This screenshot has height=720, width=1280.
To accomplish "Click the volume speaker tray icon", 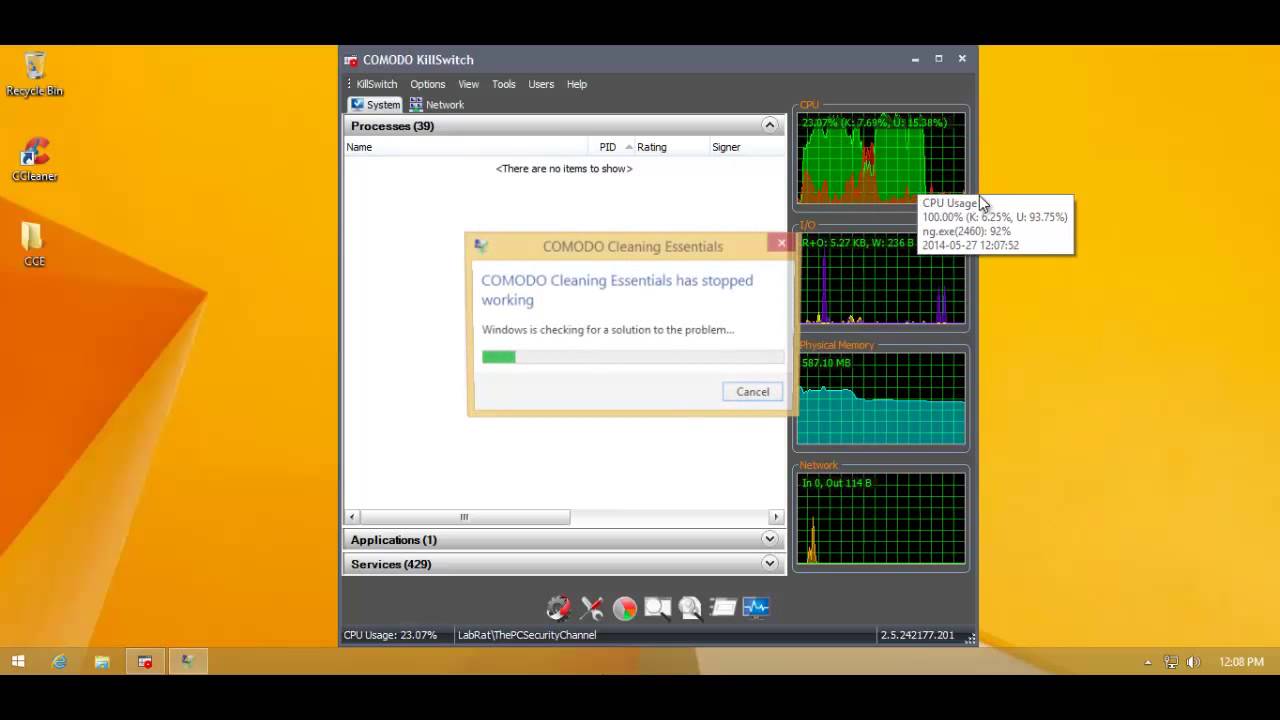I will point(1193,662).
